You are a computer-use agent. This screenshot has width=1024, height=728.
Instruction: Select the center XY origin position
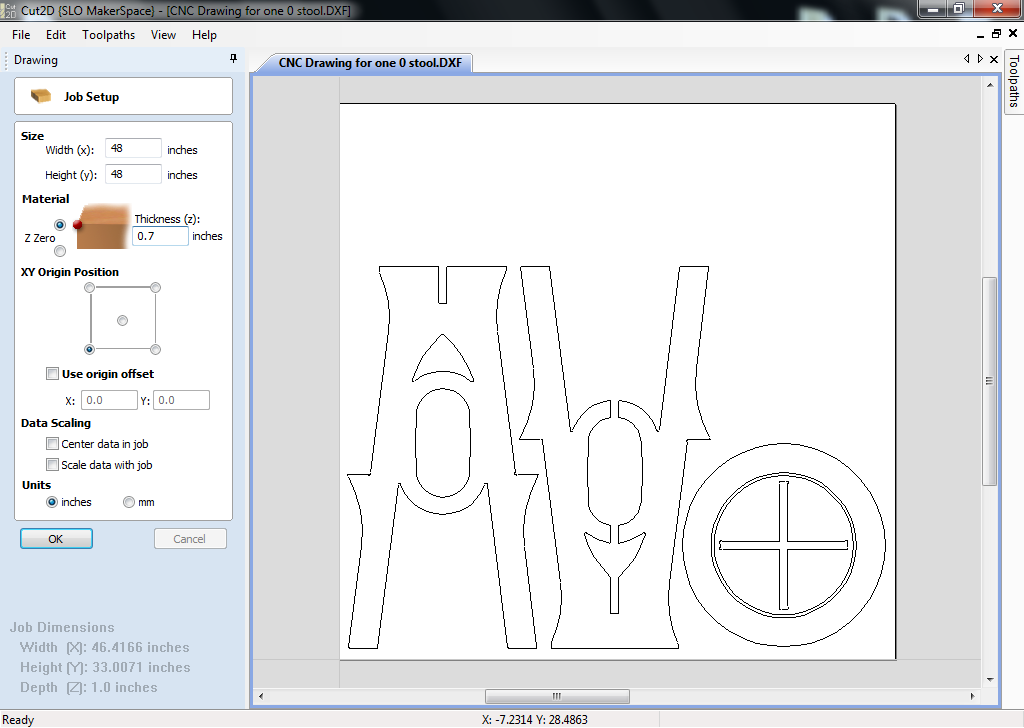(x=122, y=321)
